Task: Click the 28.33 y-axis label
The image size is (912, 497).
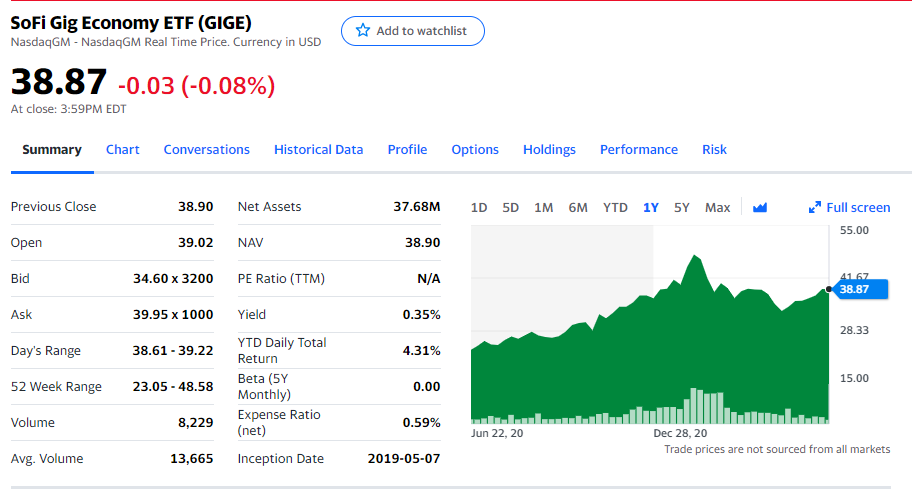Action: 854,331
